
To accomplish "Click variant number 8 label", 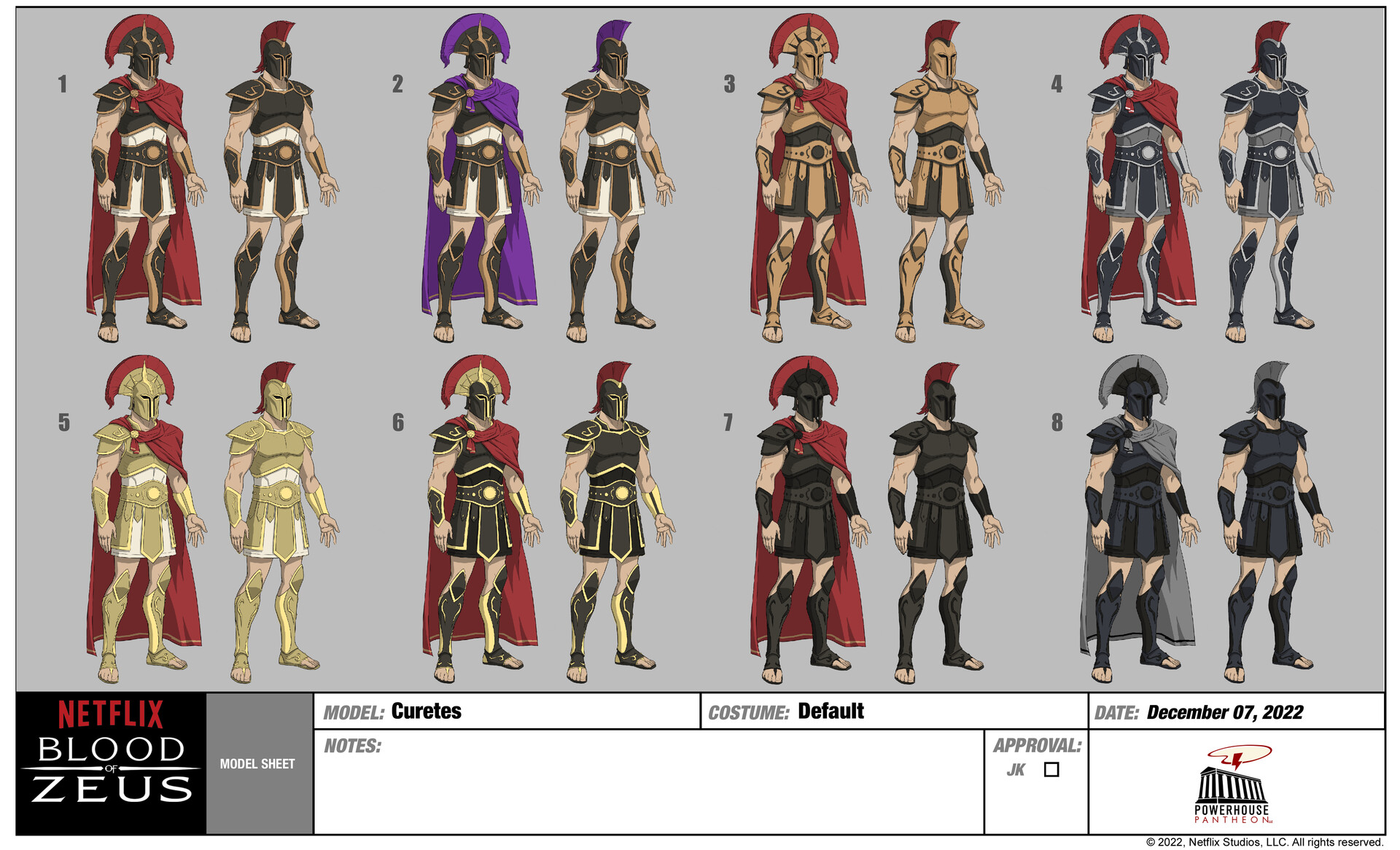I will [1056, 420].
